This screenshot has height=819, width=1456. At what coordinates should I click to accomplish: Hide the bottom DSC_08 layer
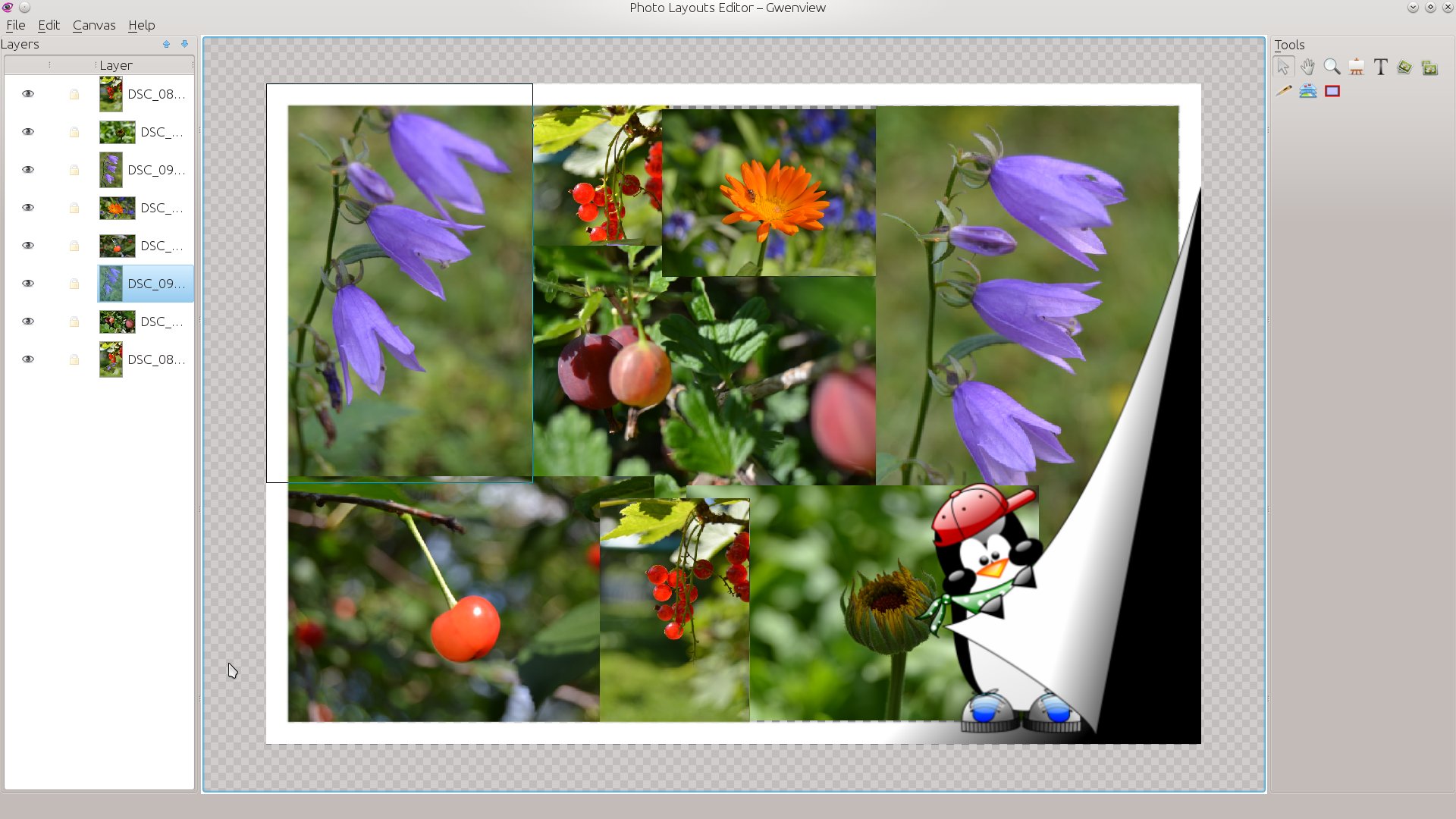point(28,359)
